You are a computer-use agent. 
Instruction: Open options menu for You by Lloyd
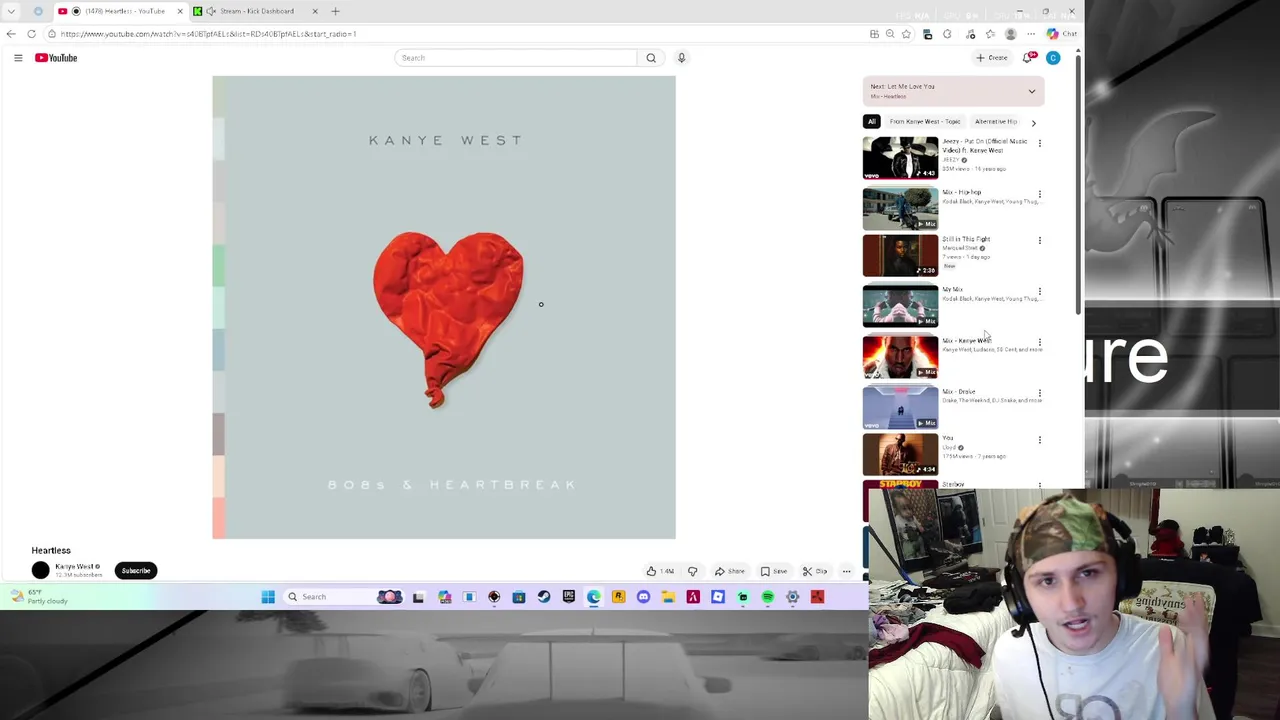(1039, 440)
